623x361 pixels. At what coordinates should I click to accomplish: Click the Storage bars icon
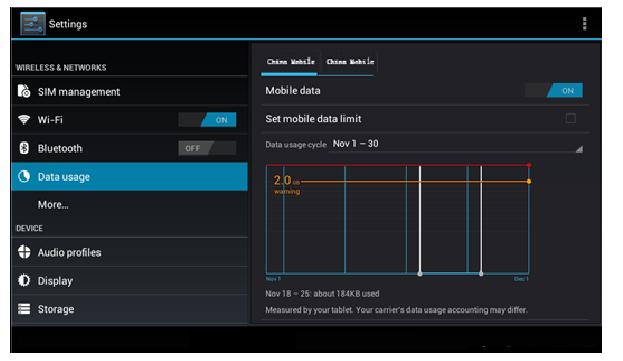24,309
